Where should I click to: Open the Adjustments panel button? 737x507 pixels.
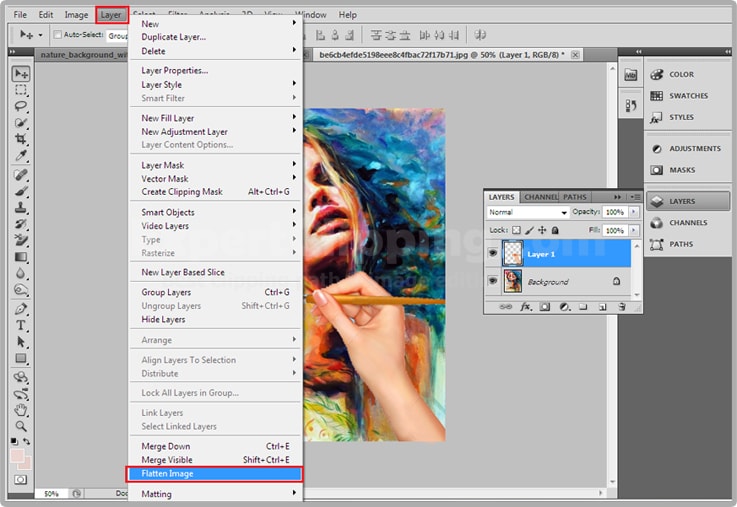pyautogui.click(x=688, y=148)
